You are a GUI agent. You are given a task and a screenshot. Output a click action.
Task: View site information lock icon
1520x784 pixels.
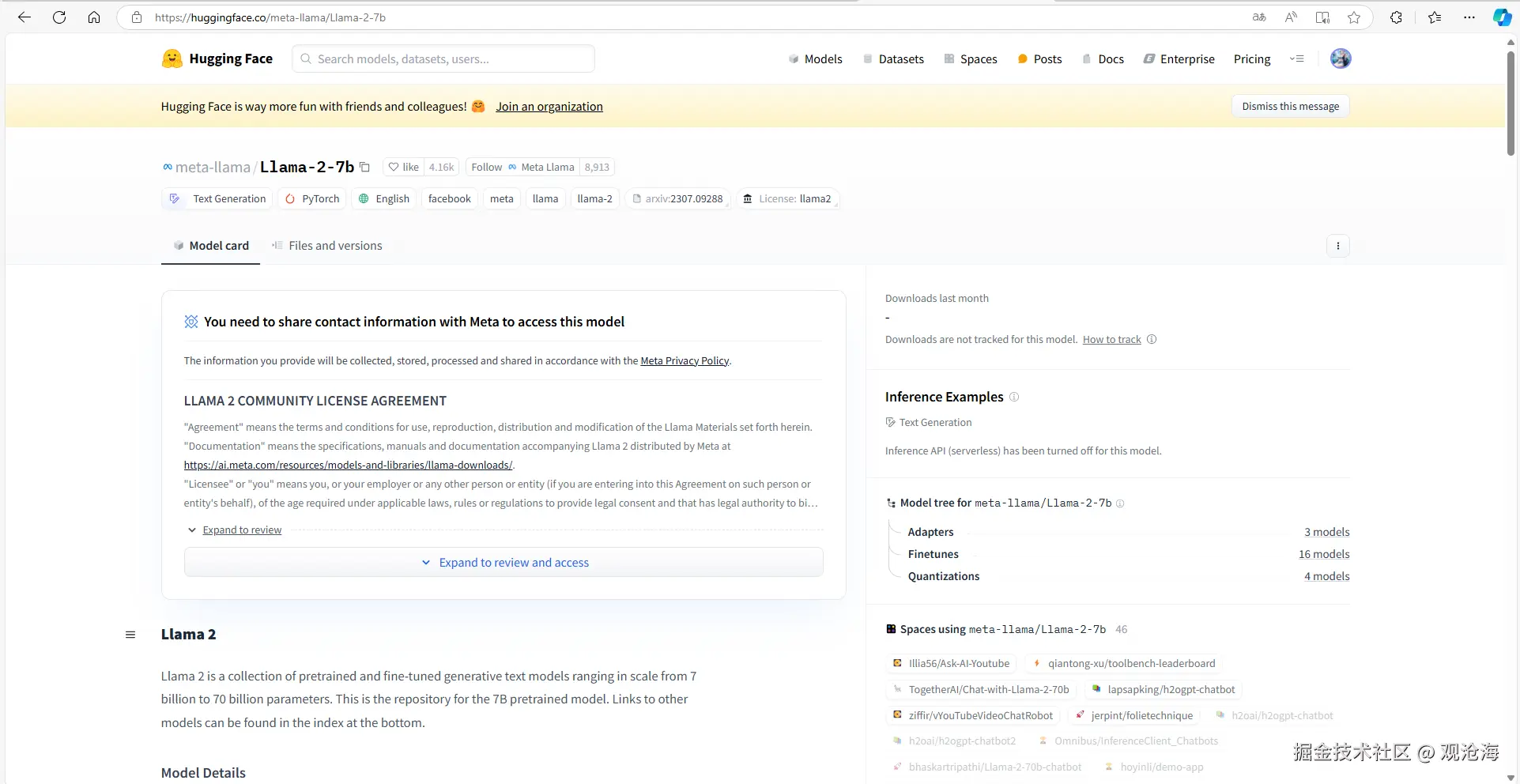[137, 17]
